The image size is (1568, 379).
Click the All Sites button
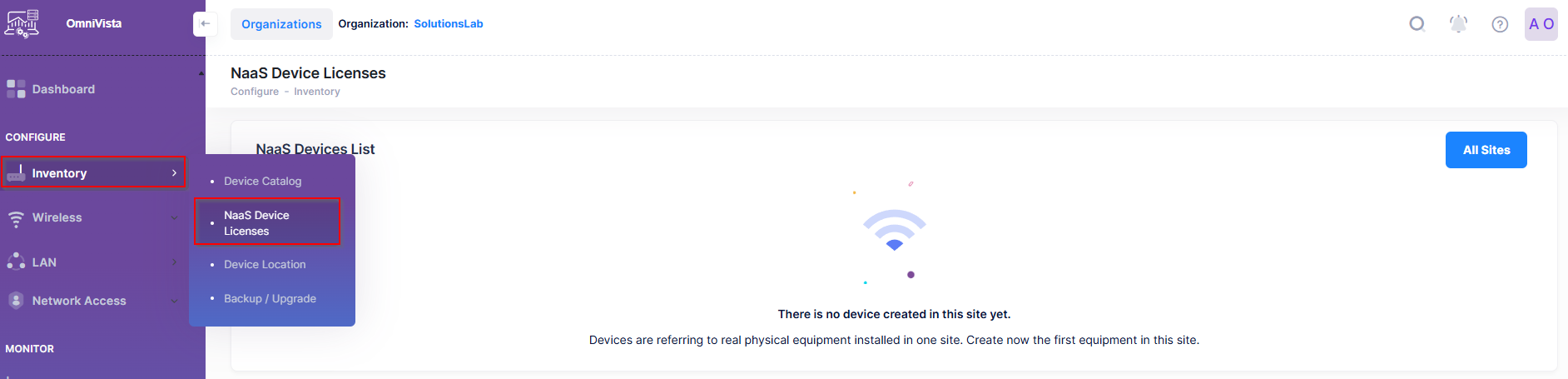coord(1486,150)
